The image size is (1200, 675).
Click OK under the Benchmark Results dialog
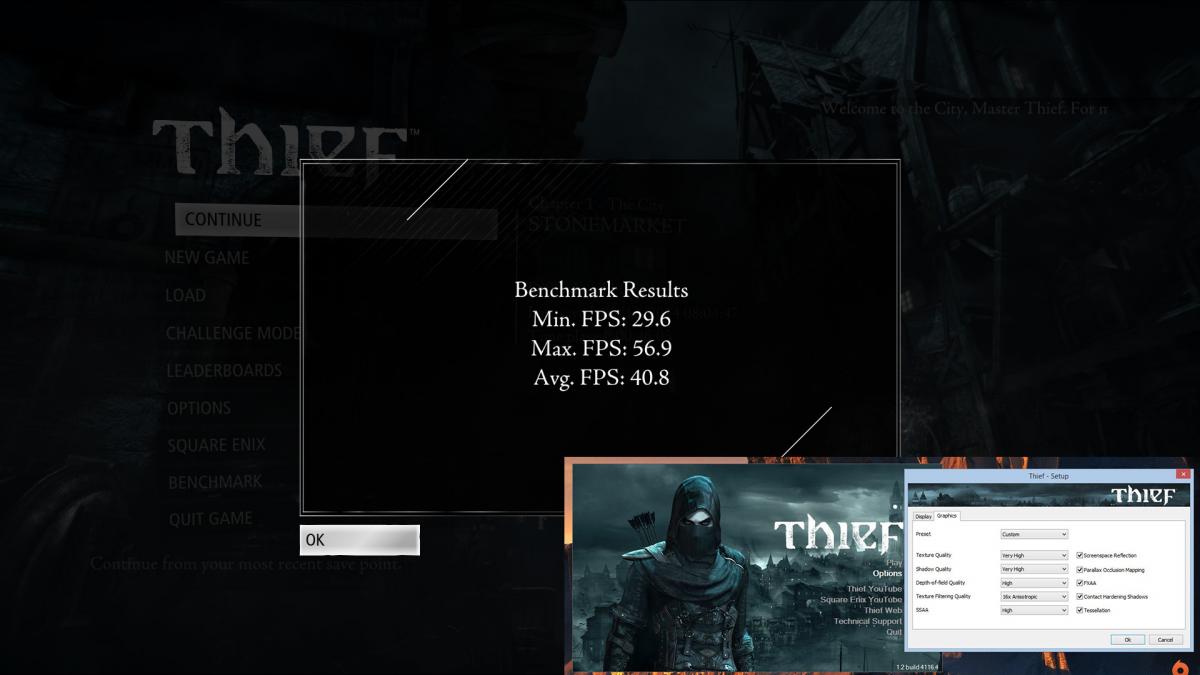pyautogui.click(x=359, y=540)
